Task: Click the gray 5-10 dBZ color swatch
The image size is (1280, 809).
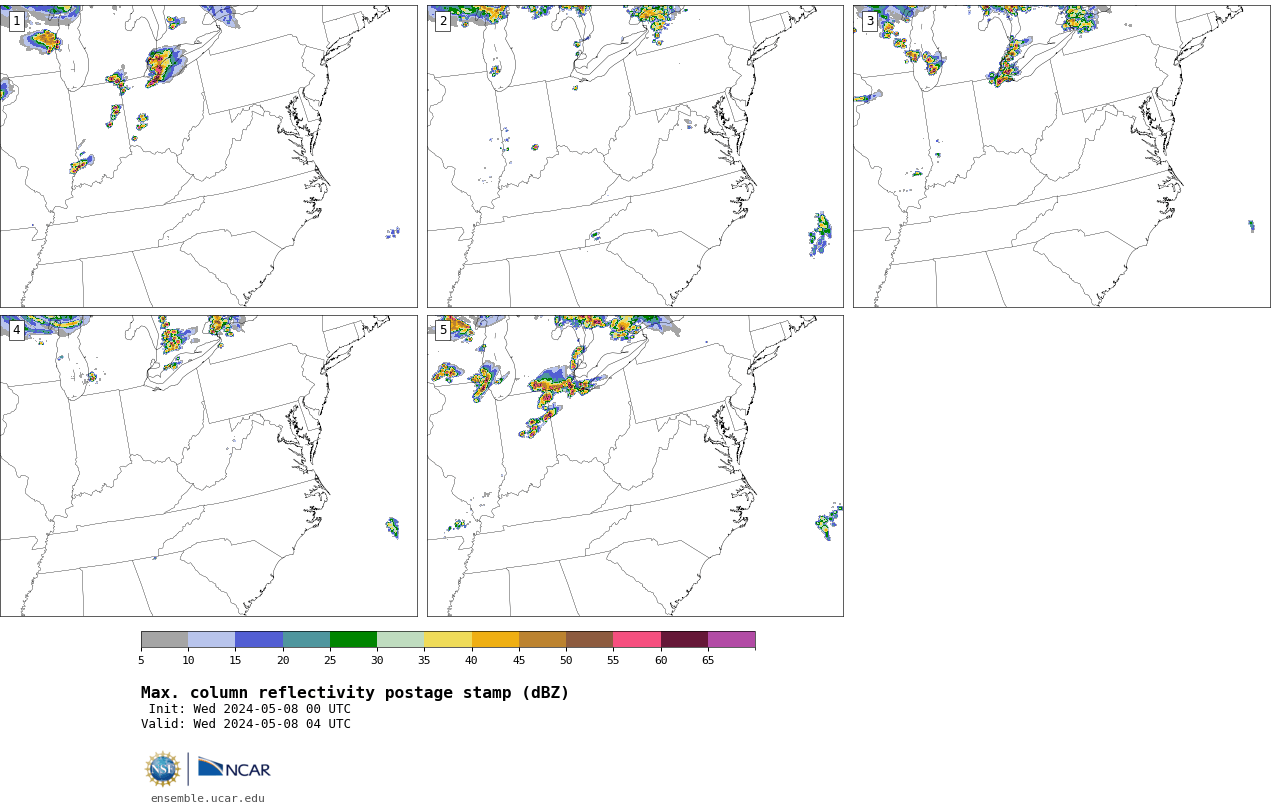Action: [x=164, y=640]
